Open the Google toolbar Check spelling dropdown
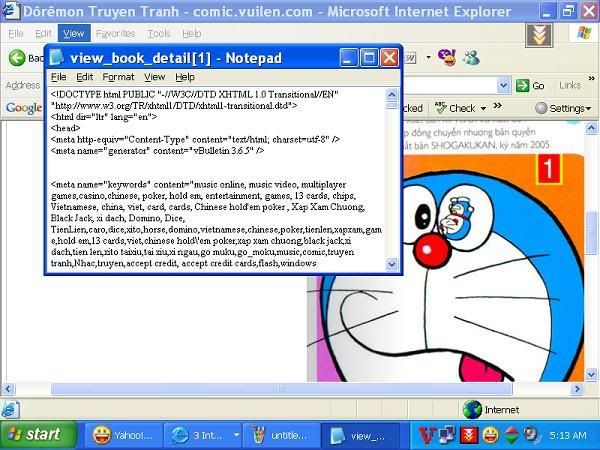The height and width of the screenshot is (450, 600). [x=483, y=109]
